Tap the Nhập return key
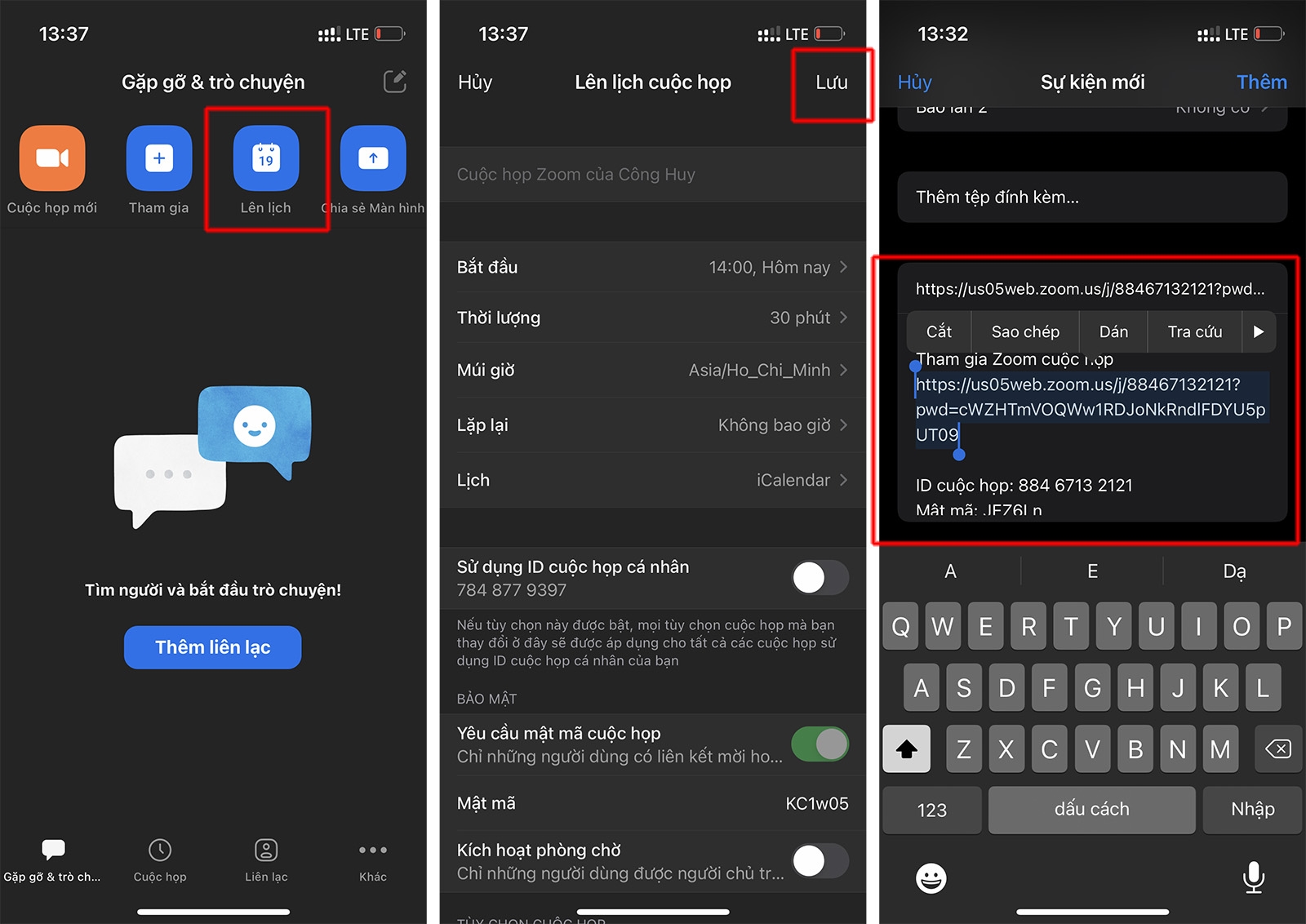The height and width of the screenshot is (924, 1306). coord(1253,810)
